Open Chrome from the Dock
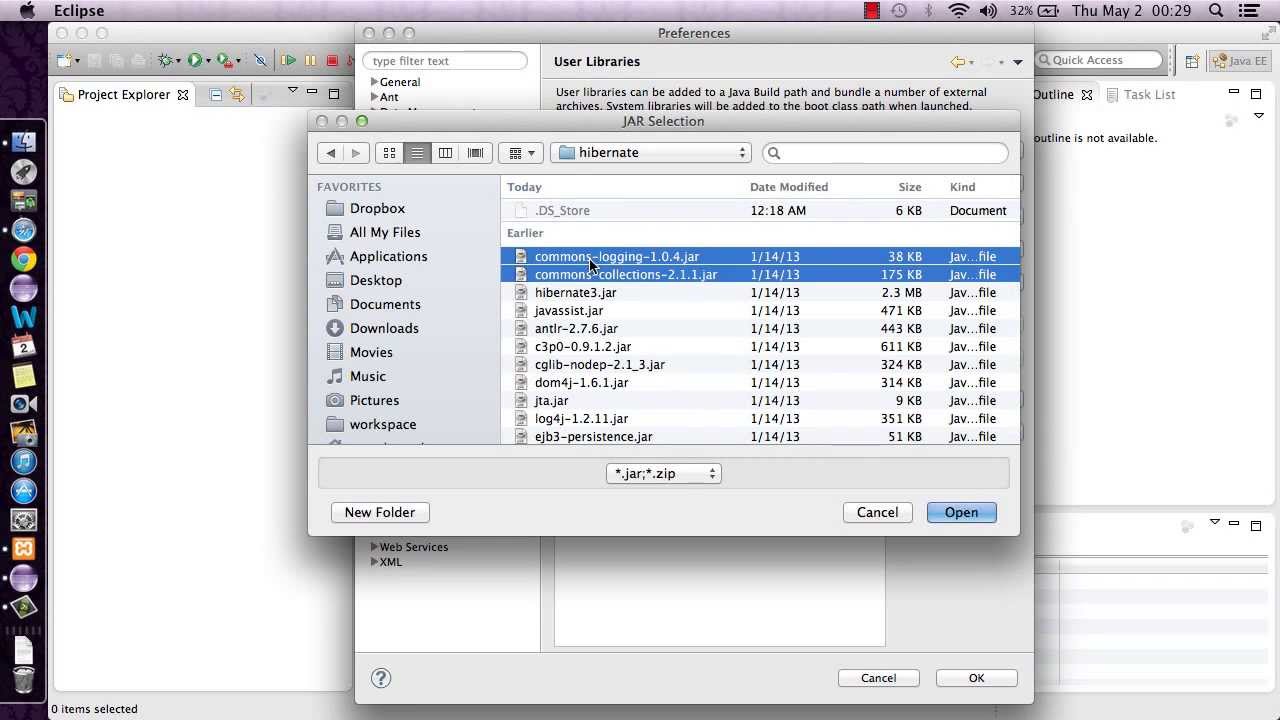This screenshot has height=720, width=1280. [24, 260]
